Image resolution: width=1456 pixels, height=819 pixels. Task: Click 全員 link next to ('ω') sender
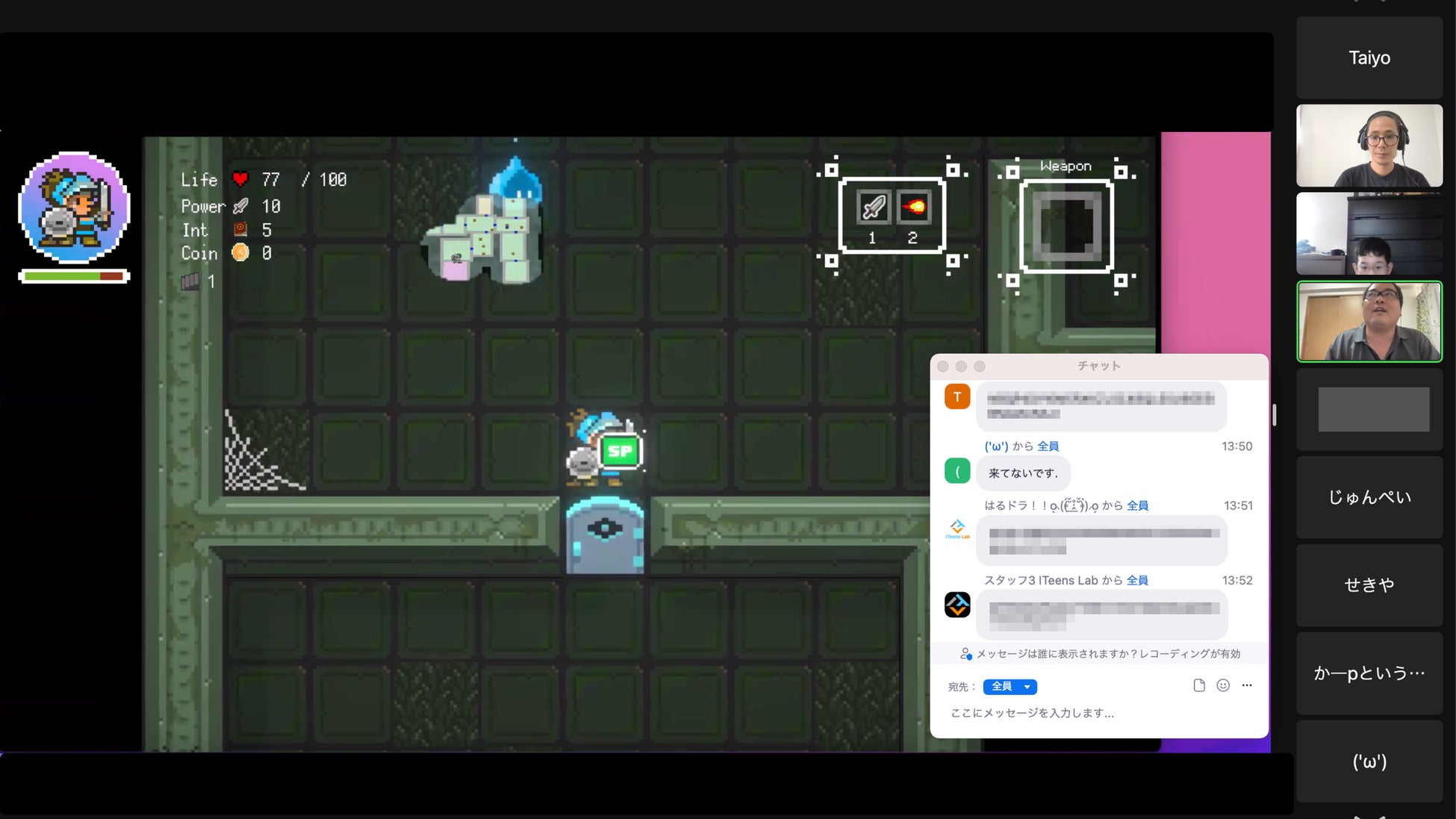tap(1048, 446)
